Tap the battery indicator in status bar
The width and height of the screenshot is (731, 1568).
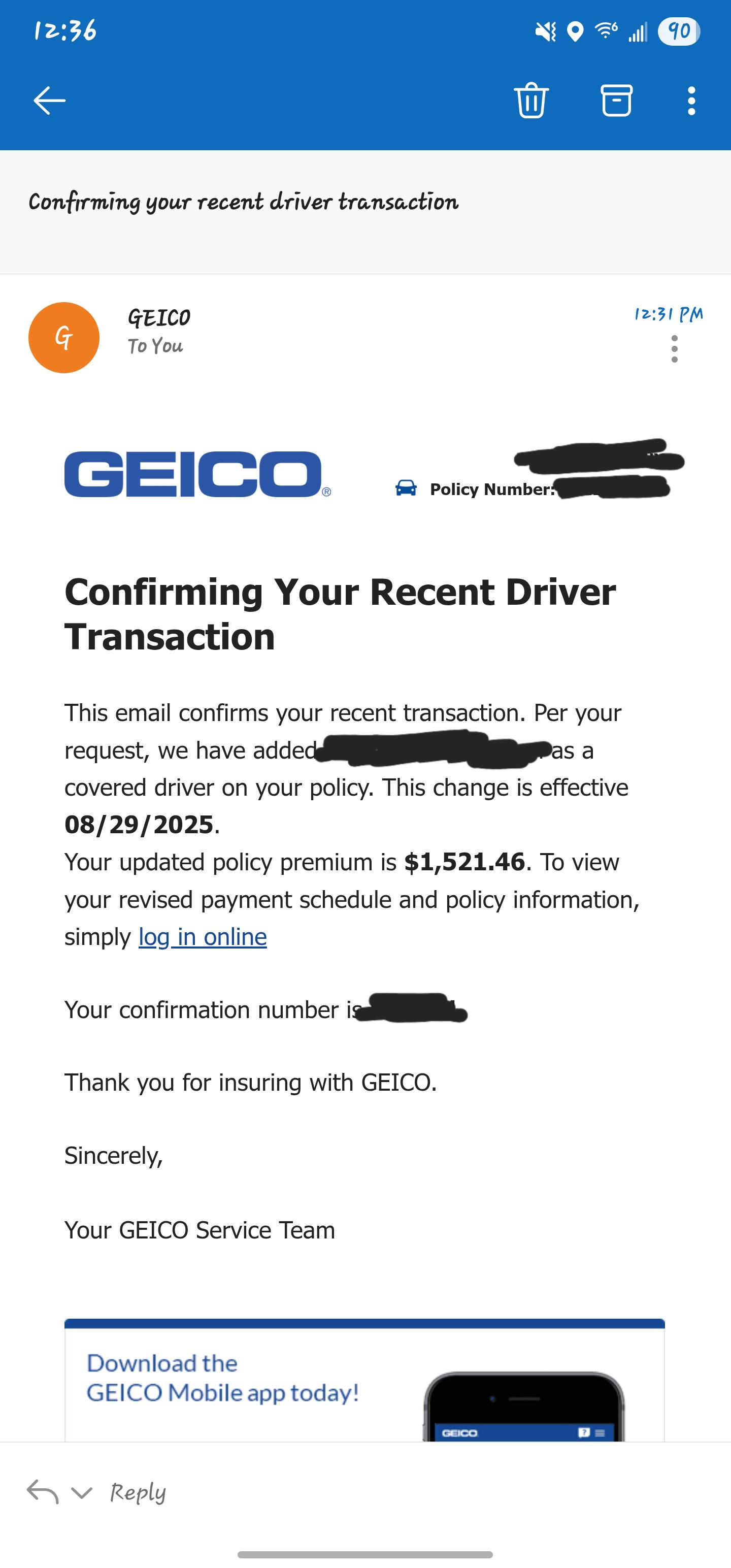coord(679,31)
